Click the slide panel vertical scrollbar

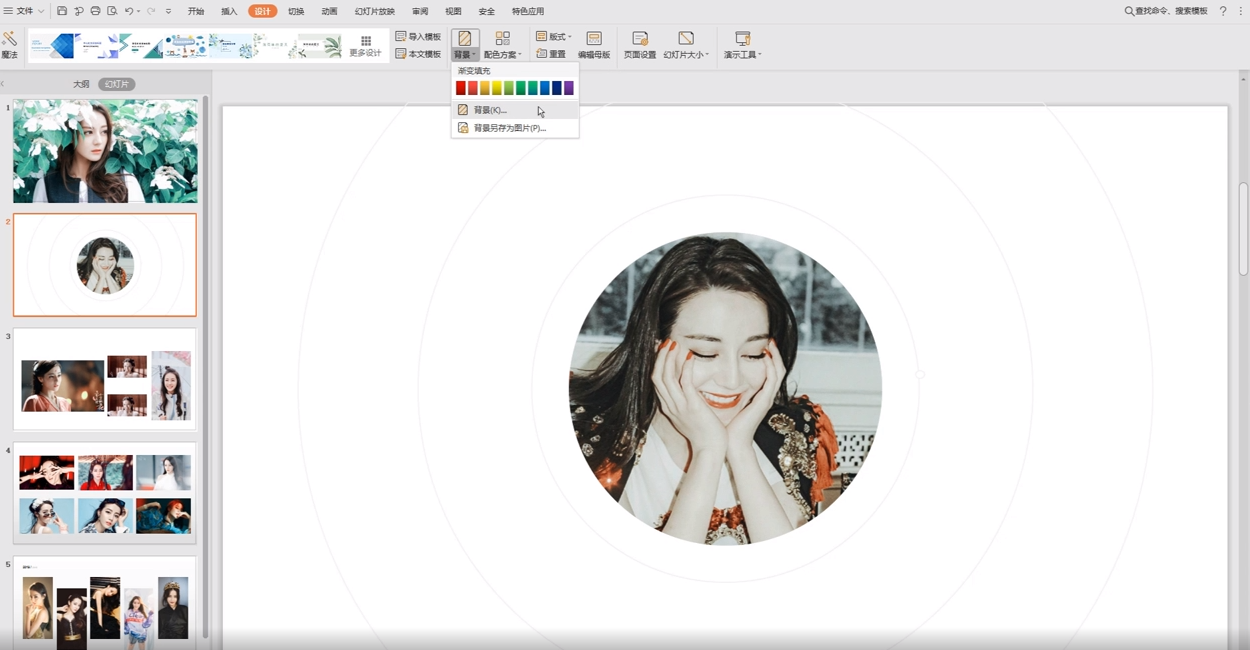(205, 366)
